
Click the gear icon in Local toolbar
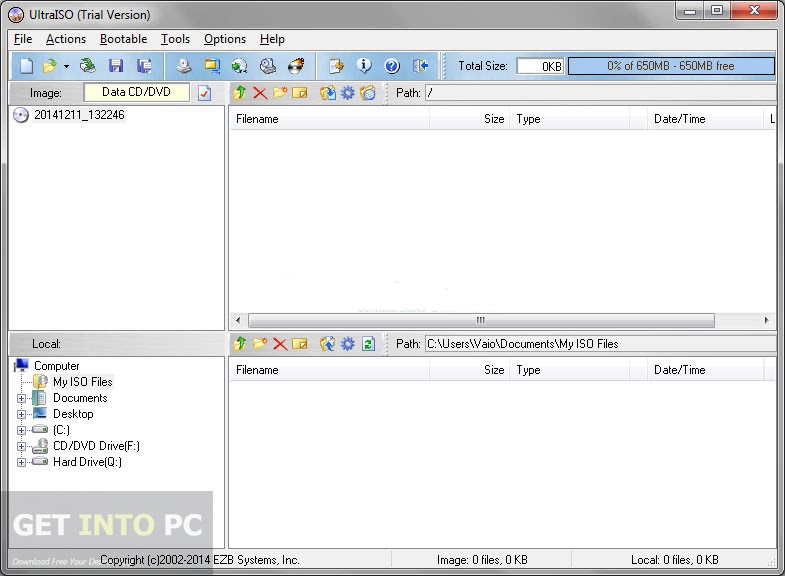(x=347, y=344)
